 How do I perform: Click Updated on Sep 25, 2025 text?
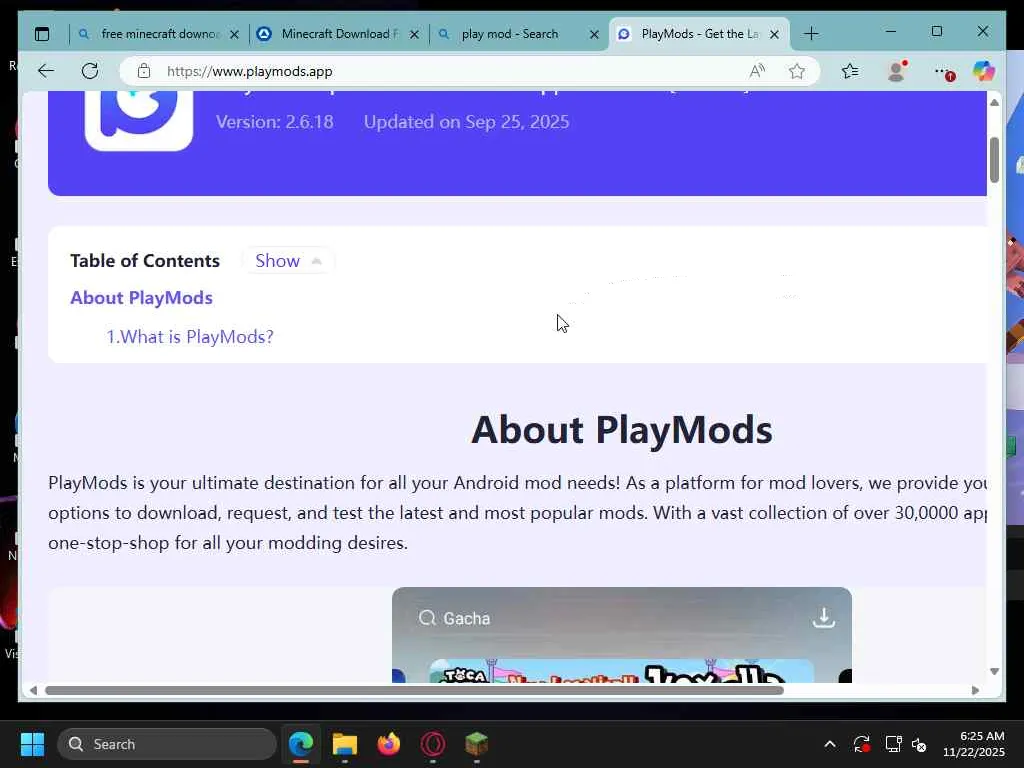pos(466,121)
